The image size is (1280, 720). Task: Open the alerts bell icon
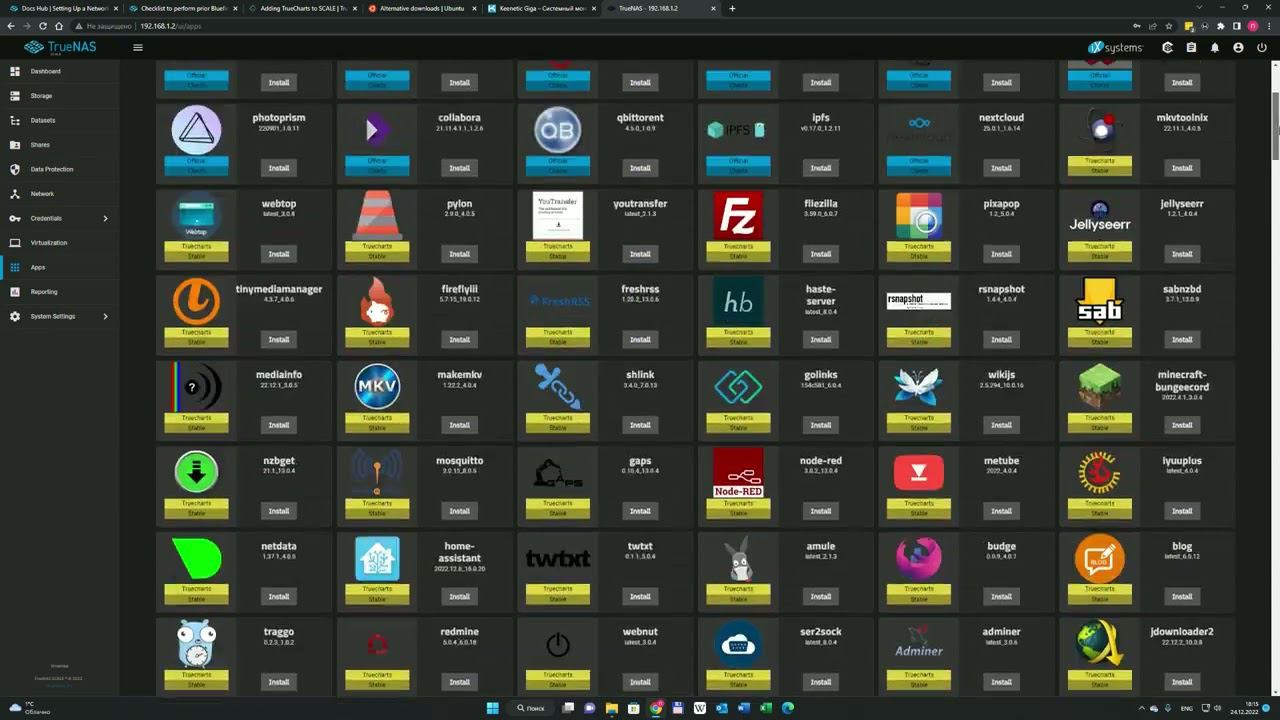pyautogui.click(x=1215, y=48)
